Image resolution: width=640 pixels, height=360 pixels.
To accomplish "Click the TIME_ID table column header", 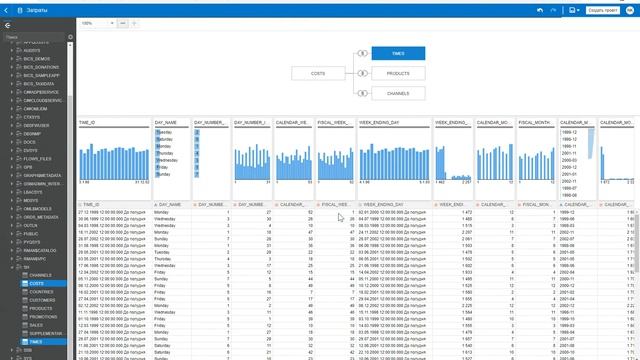I will click(x=114, y=204).
